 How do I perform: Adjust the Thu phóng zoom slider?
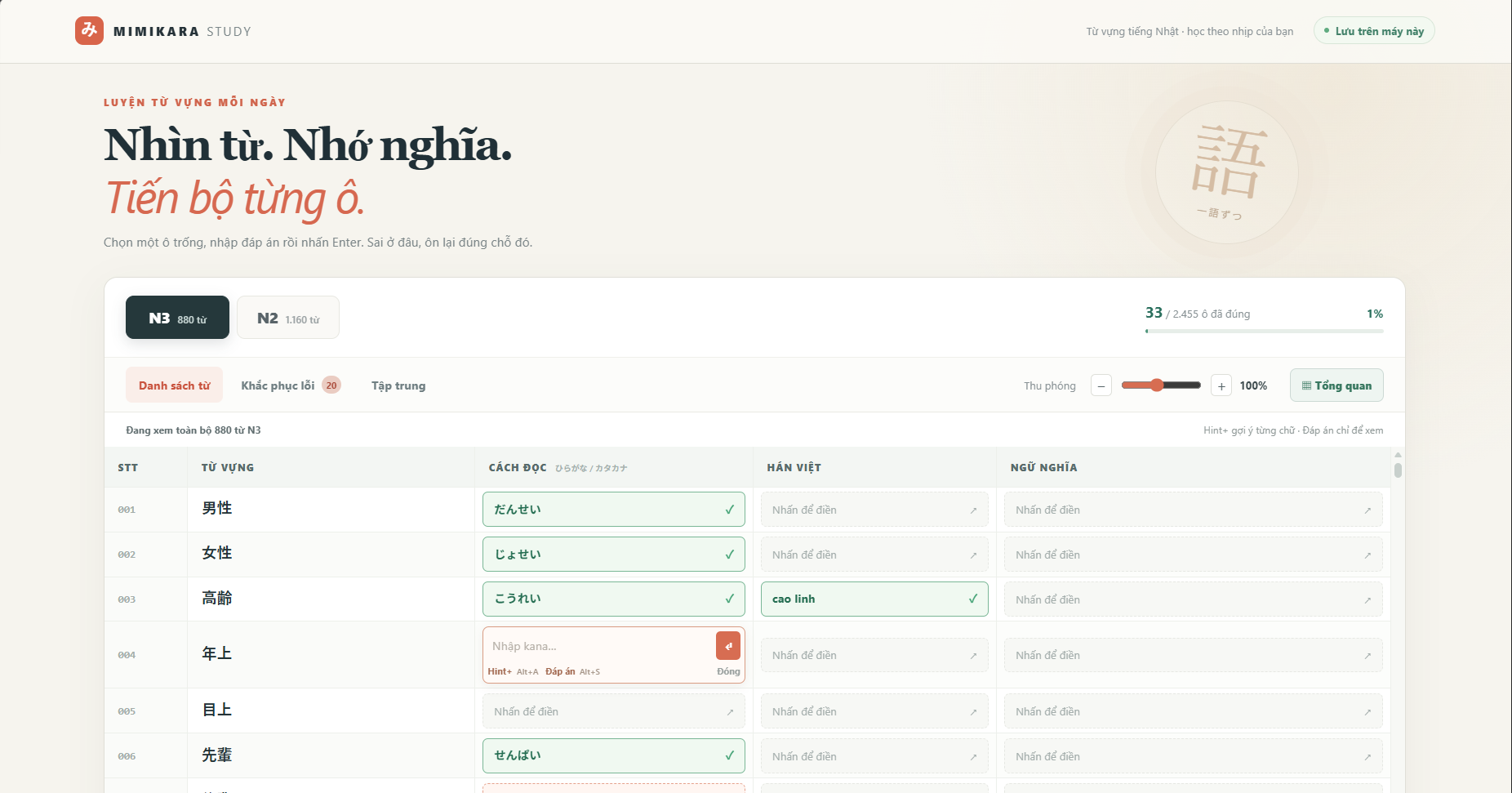tap(1161, 385)
